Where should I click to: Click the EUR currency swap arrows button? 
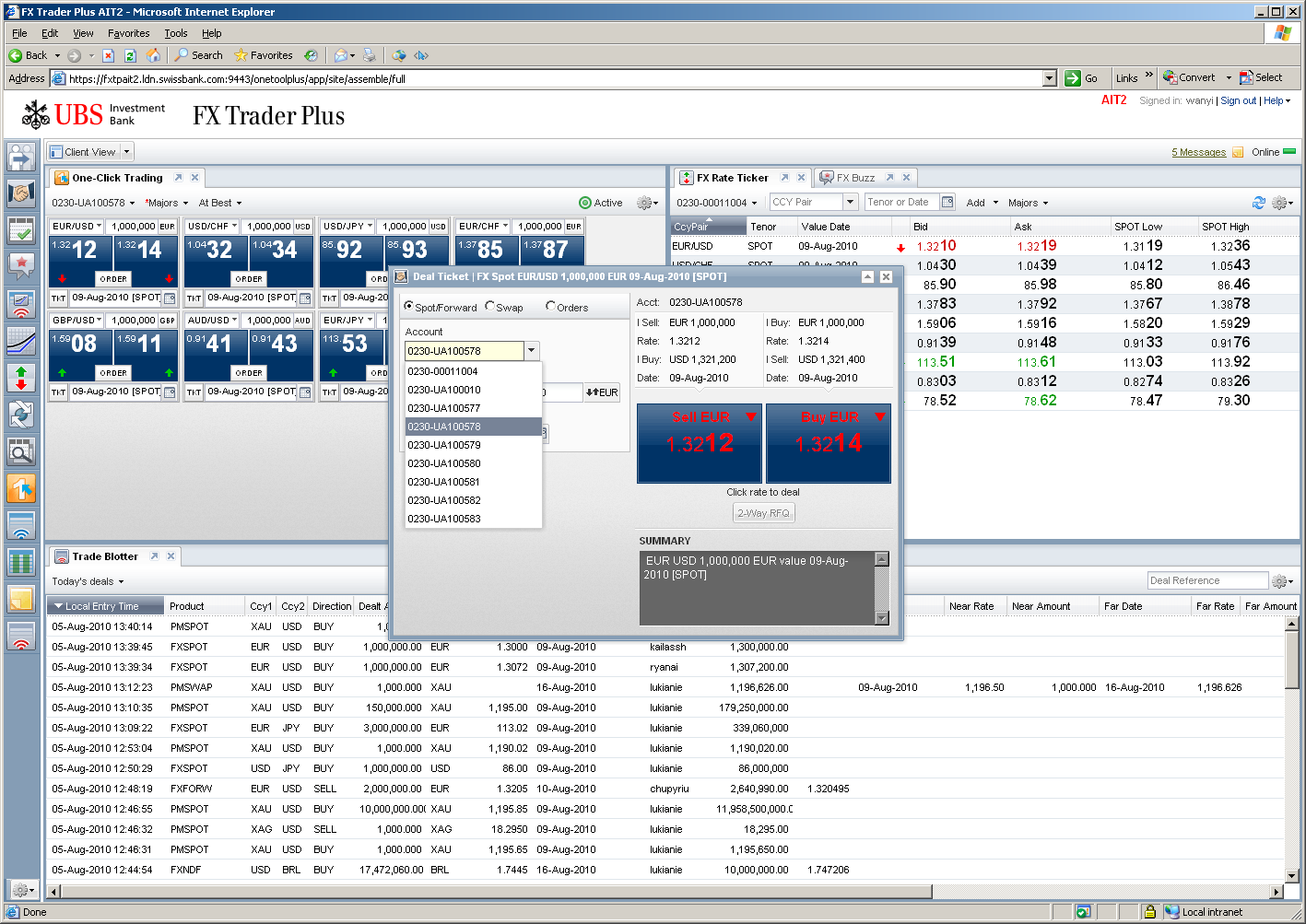point(602,392)
